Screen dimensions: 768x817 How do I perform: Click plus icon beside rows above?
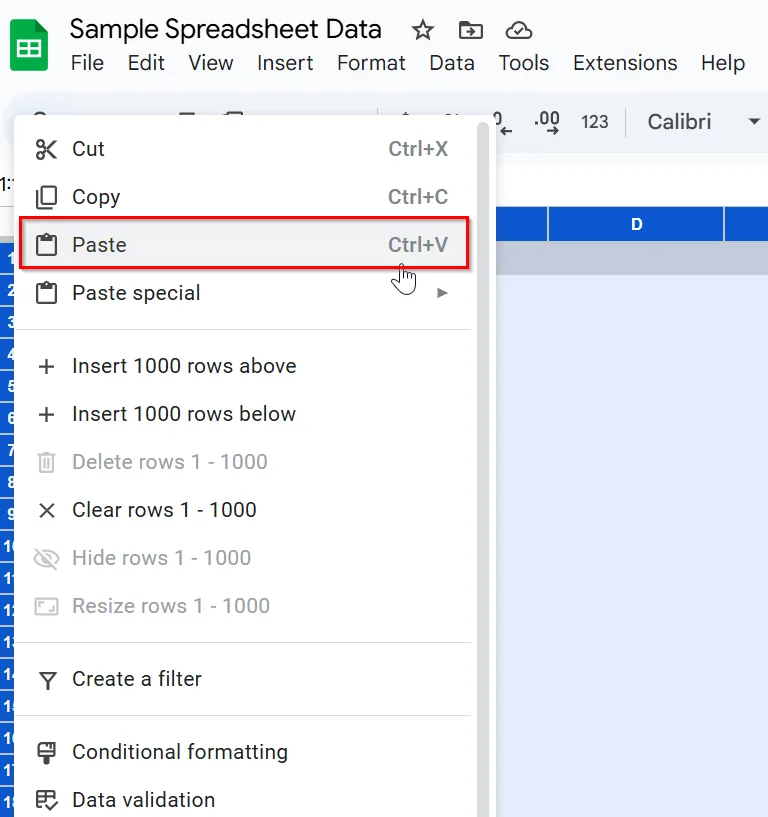click(46, 367)
